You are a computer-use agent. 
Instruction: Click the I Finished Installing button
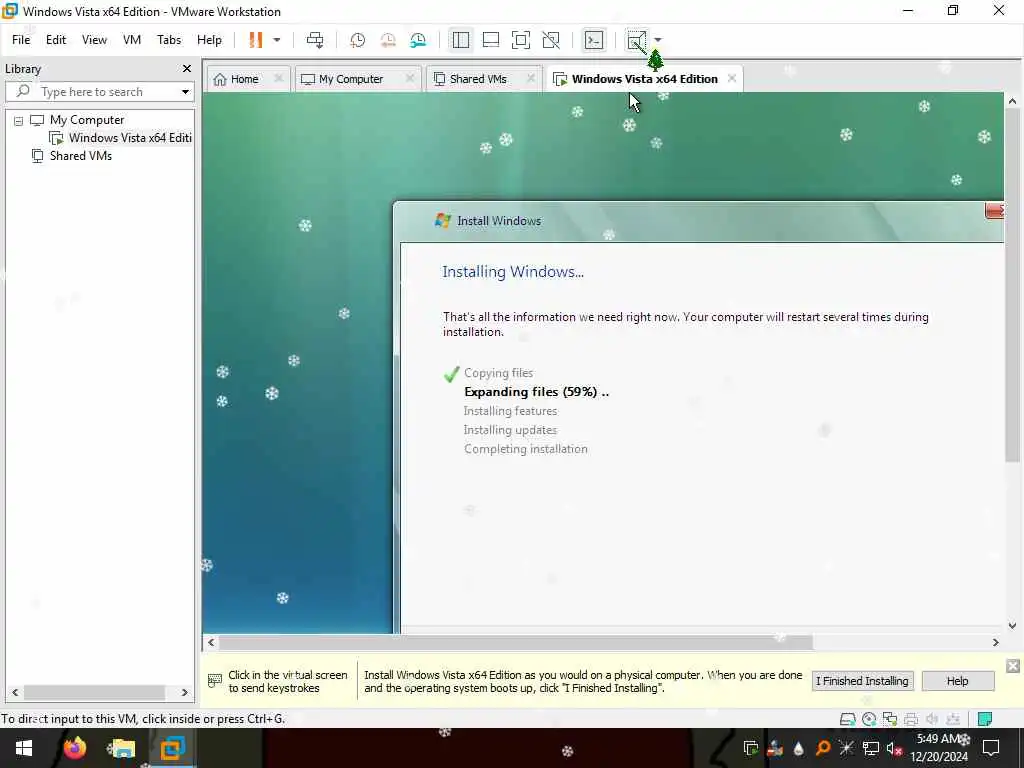pos(862,681)
